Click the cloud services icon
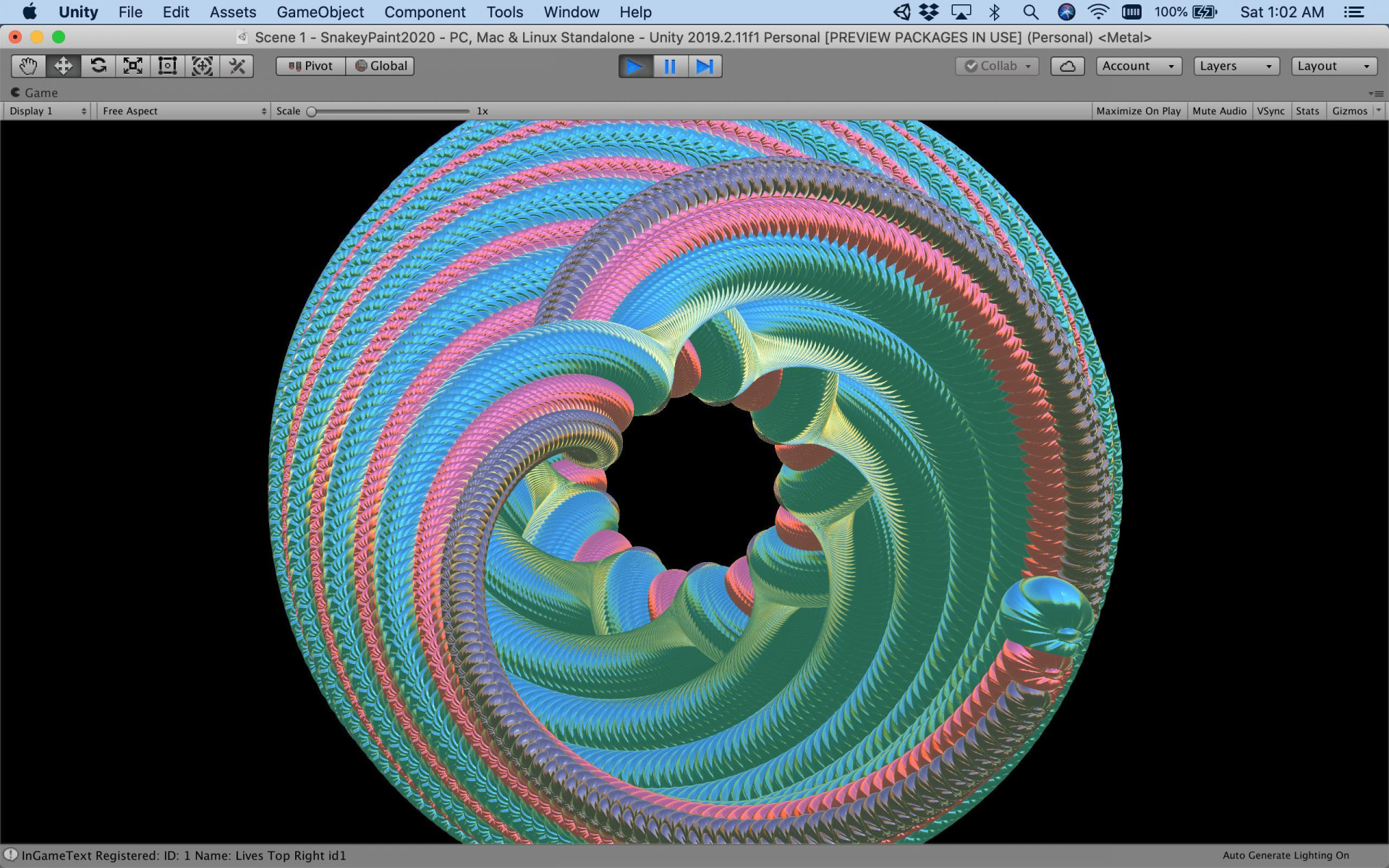1389x868 pixels. [1067, 66]
